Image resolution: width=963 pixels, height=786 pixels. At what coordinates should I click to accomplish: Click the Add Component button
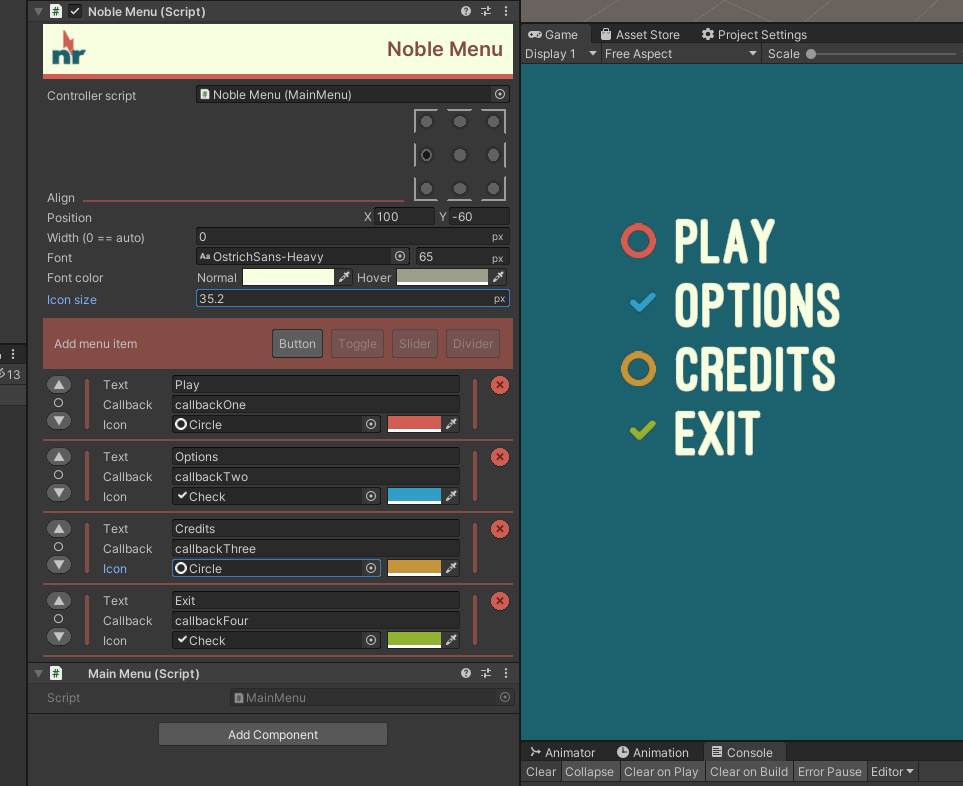(272, 733)
